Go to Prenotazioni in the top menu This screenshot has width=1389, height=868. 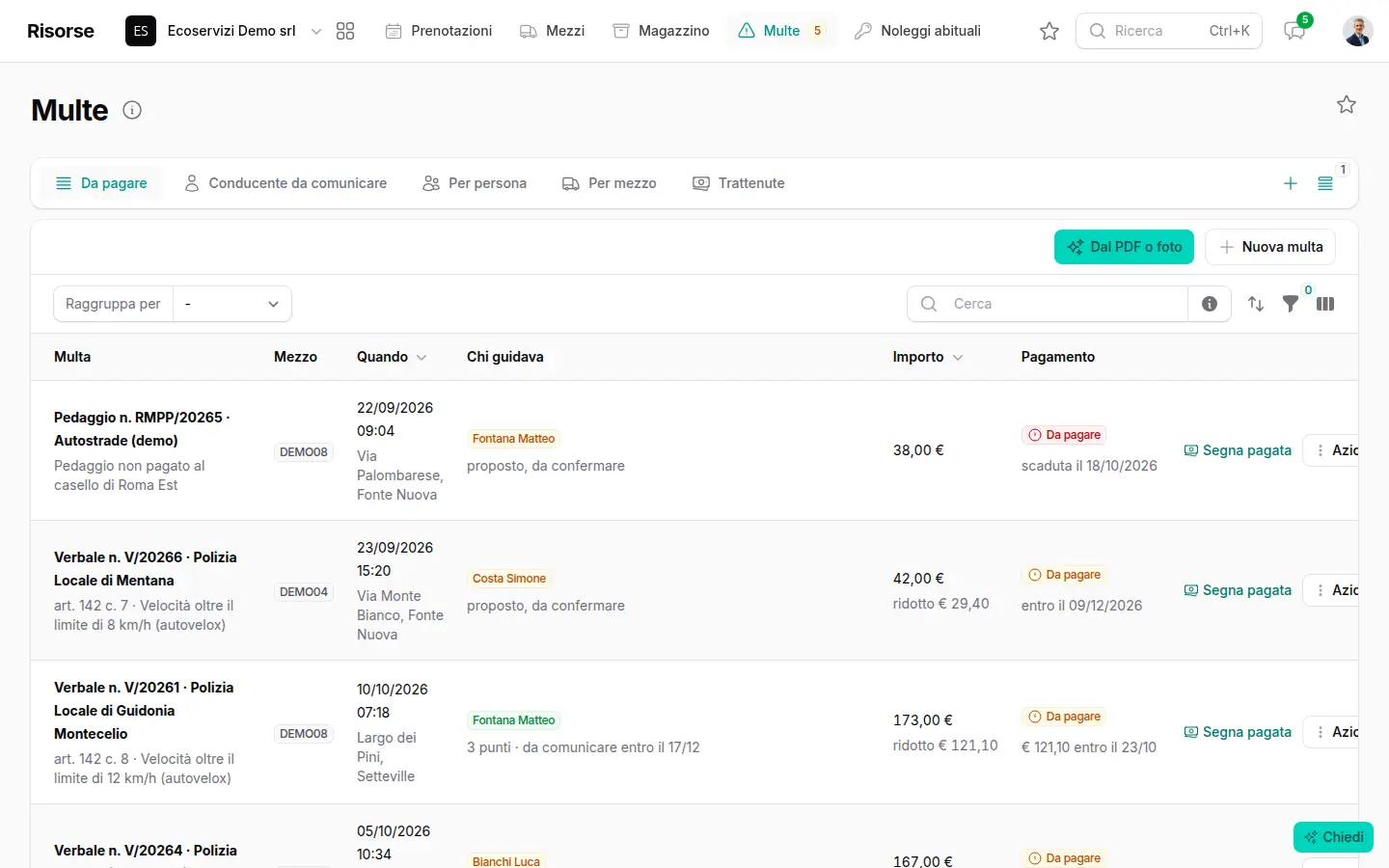click(439, 31)
